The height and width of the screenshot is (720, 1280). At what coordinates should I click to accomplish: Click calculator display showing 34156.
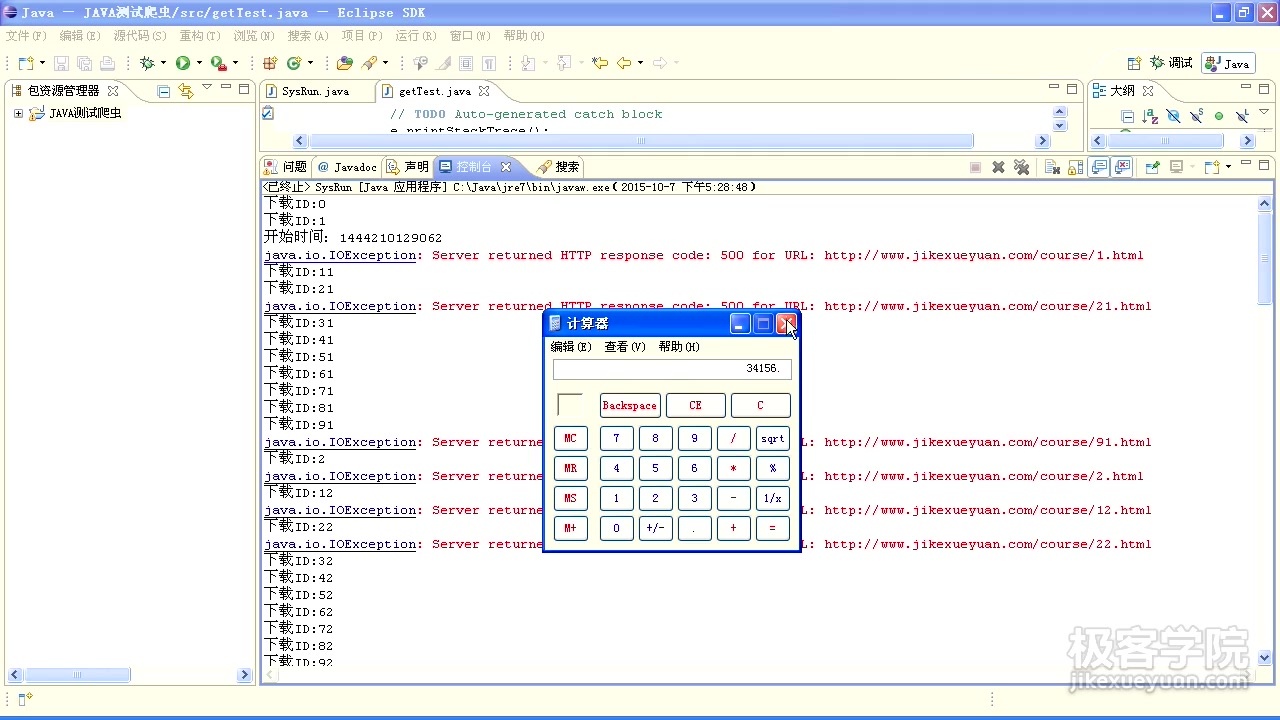pos(672,369)
